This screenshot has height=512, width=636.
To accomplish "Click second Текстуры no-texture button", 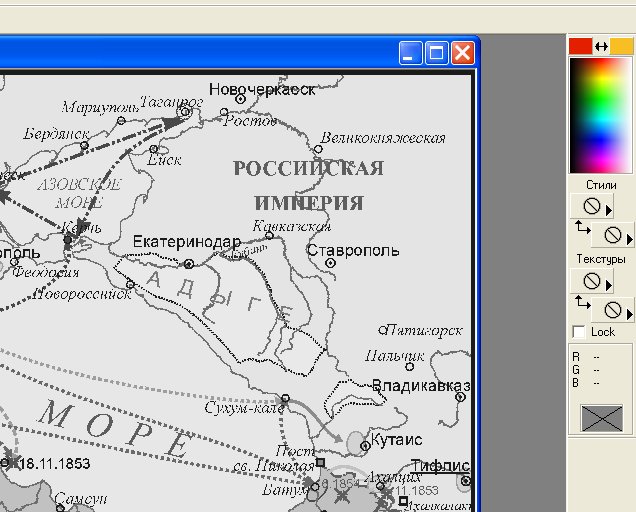I will tap(612, 310).
